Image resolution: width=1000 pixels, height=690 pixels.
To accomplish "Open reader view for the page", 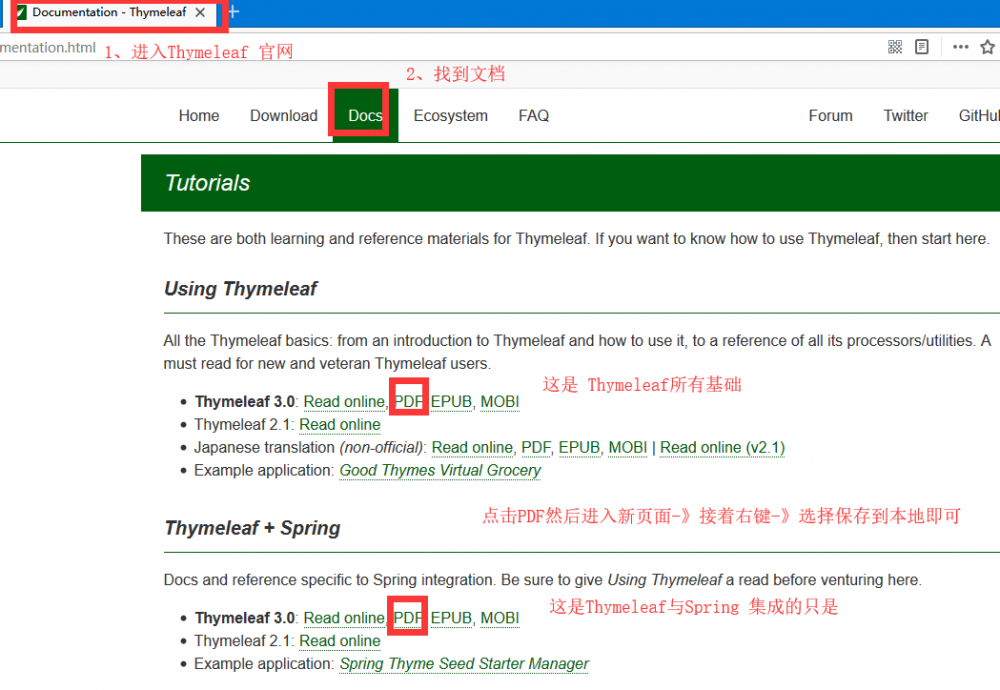I will 921,46.
